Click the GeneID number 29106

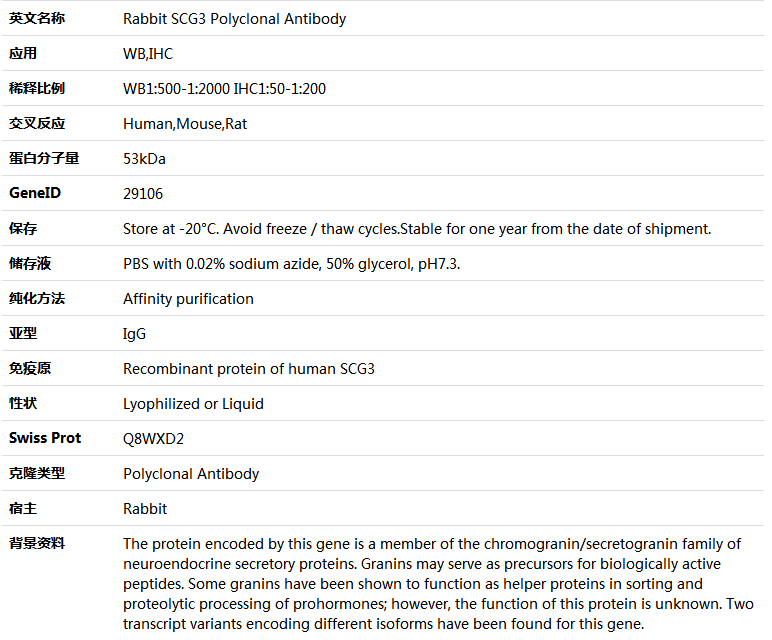coord(143,193)
